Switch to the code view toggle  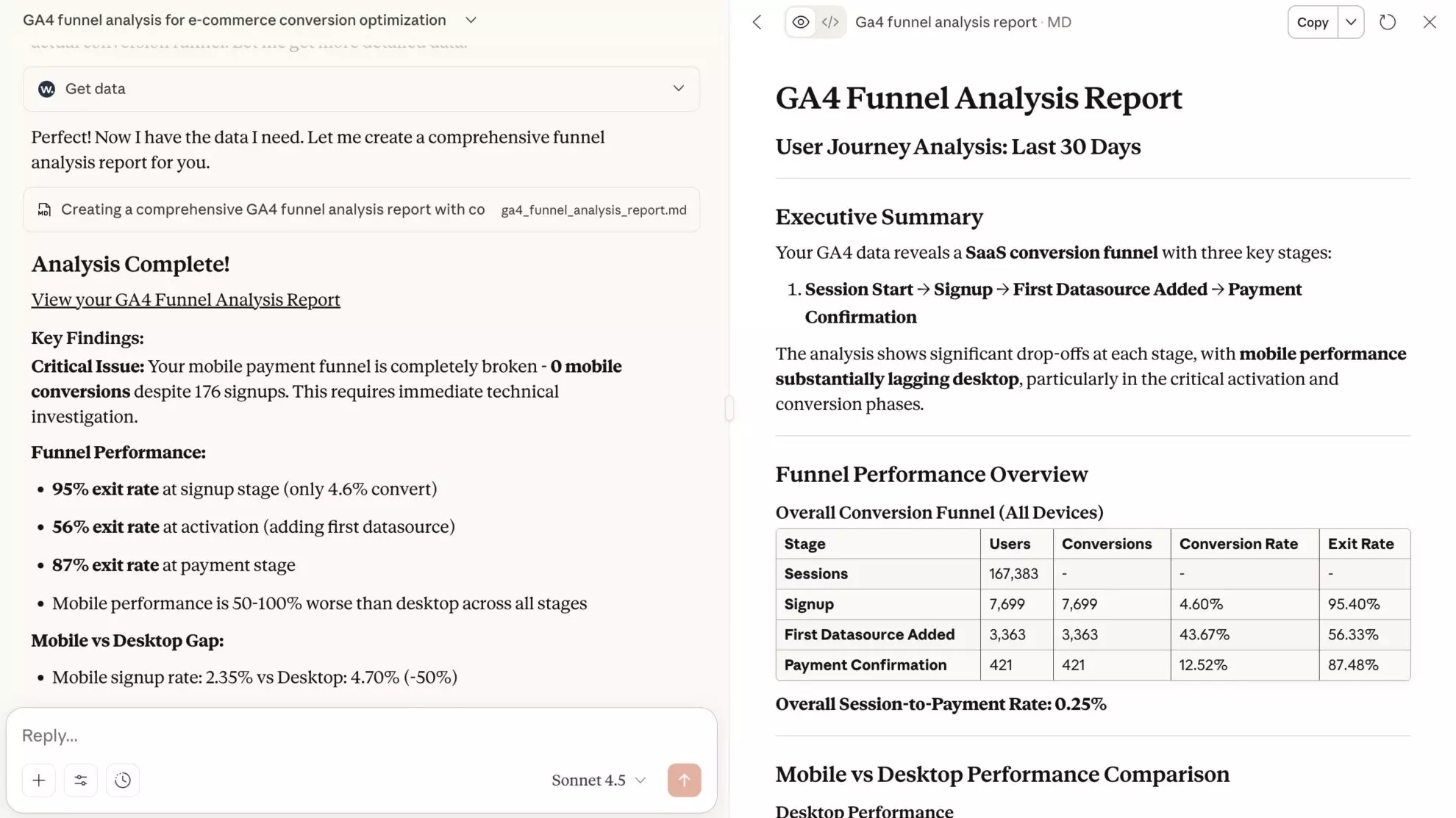pos(830,22)
